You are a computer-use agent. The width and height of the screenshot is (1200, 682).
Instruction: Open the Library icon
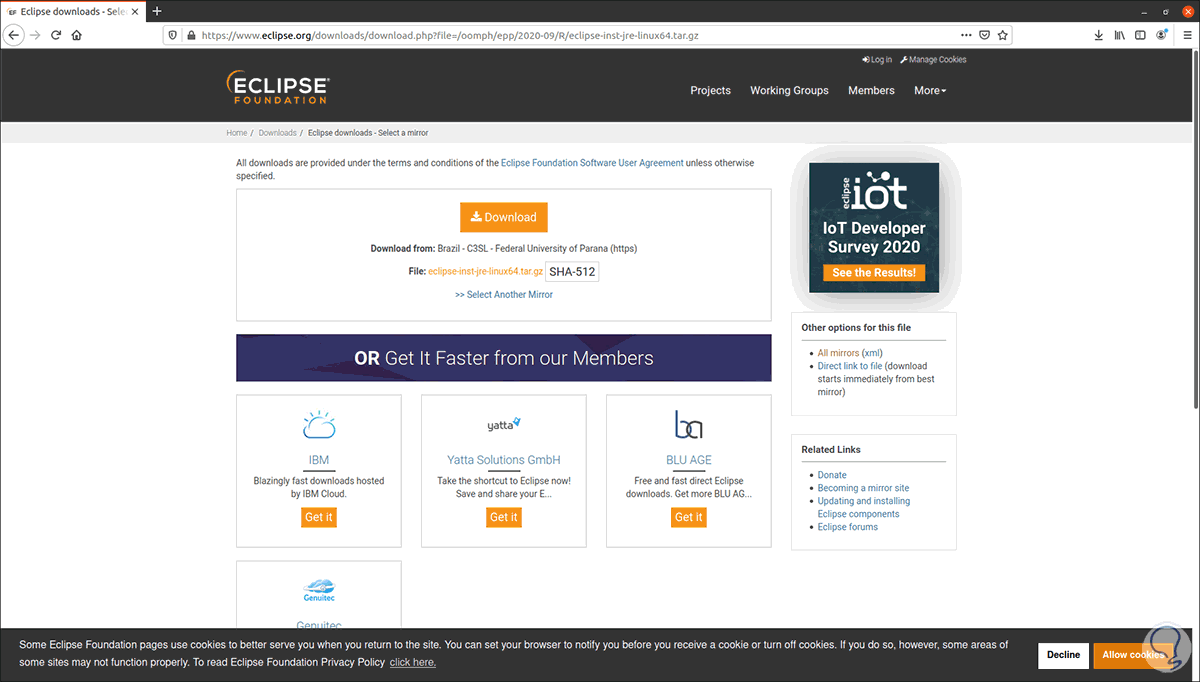pyautogui.click(x=1121, y=34)
